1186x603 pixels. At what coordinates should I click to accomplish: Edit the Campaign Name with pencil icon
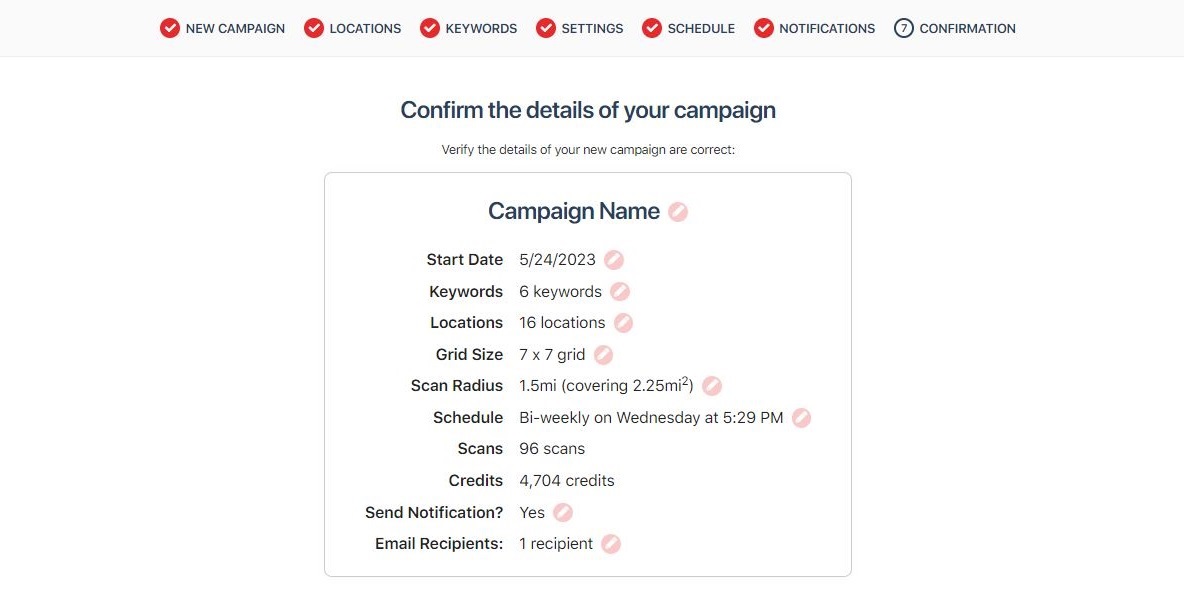tap(678, 212)
